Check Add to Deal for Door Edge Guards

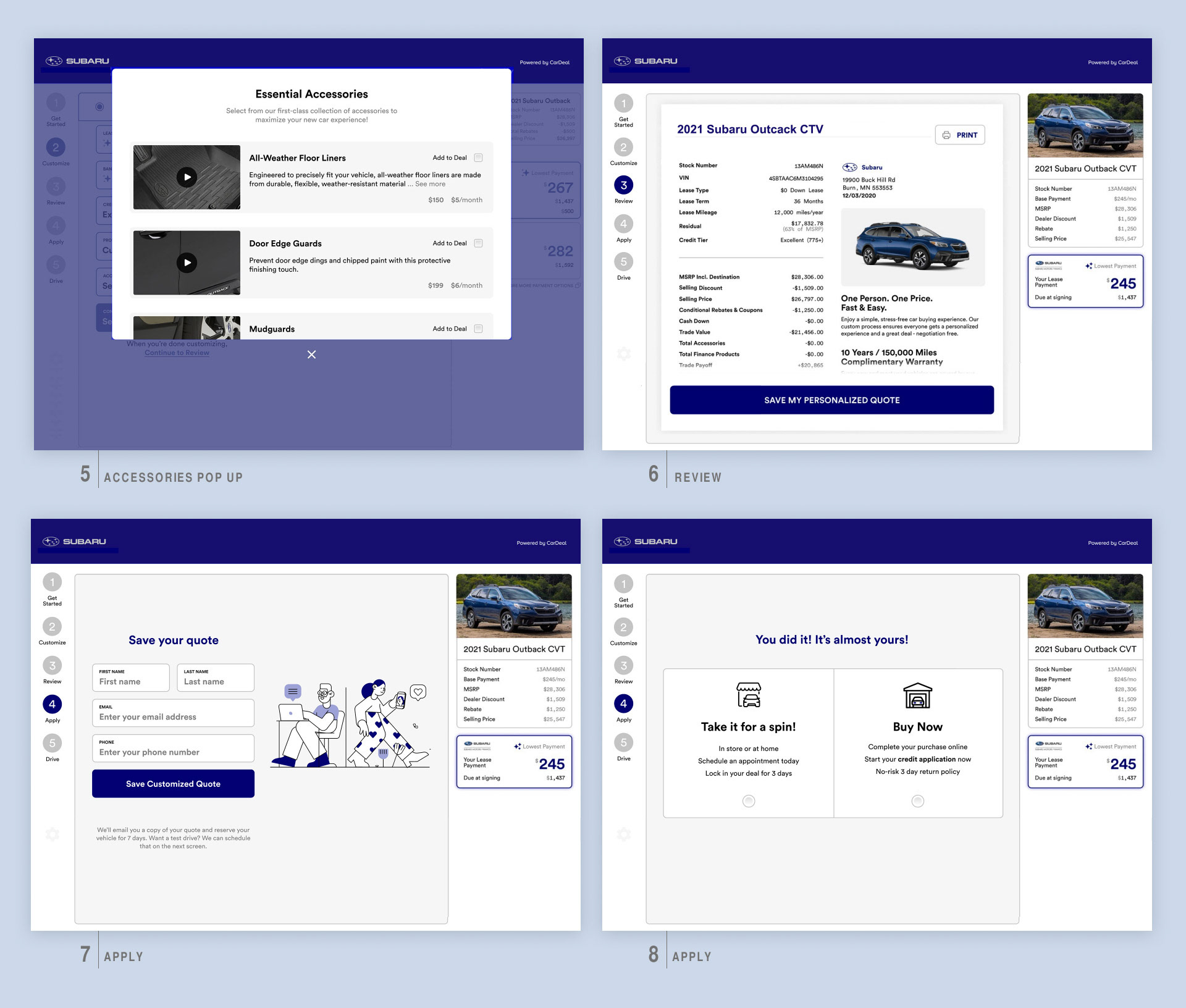click(478, 243)
